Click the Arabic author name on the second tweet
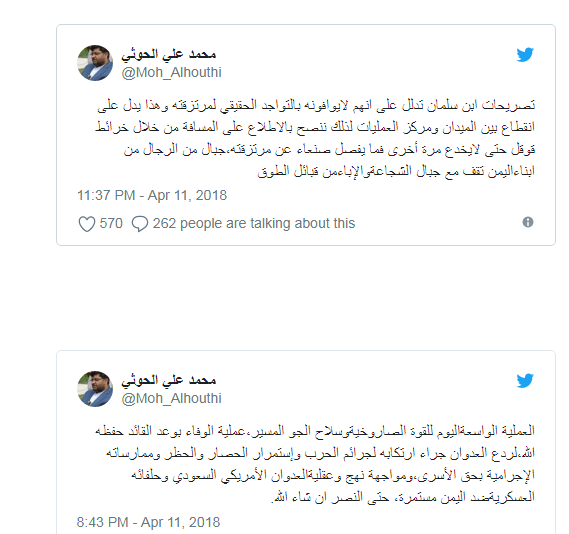Viewport: 569px width, 534px height. (169, 381)
